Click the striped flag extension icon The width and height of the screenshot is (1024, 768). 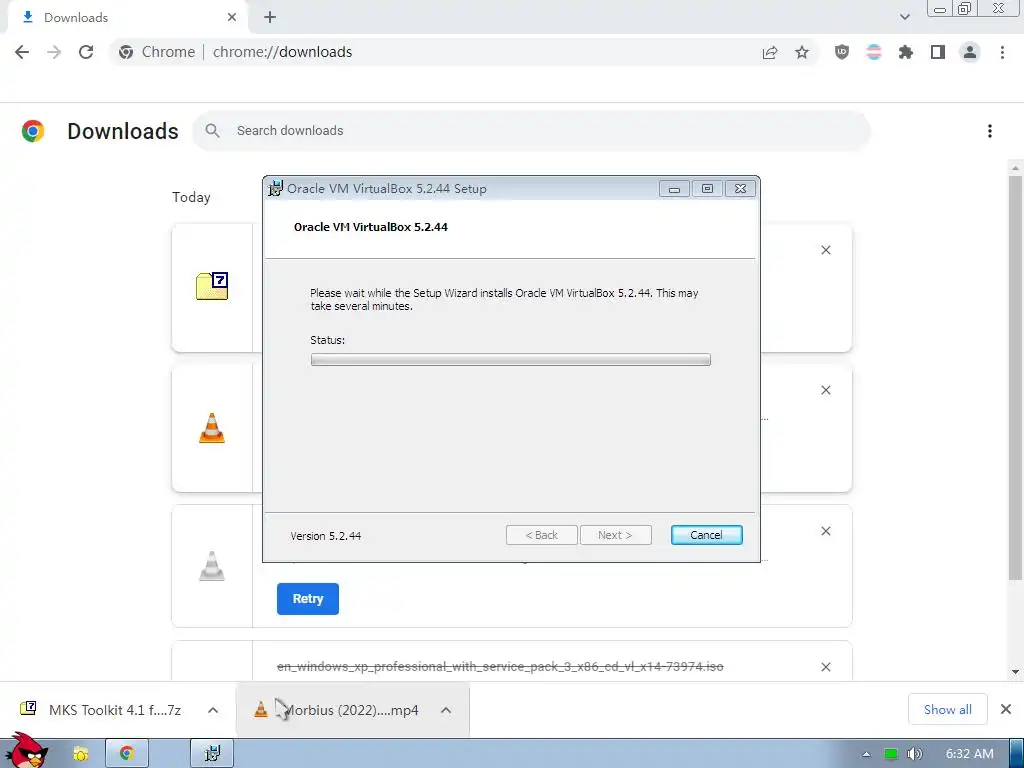(x=874, y=52)
